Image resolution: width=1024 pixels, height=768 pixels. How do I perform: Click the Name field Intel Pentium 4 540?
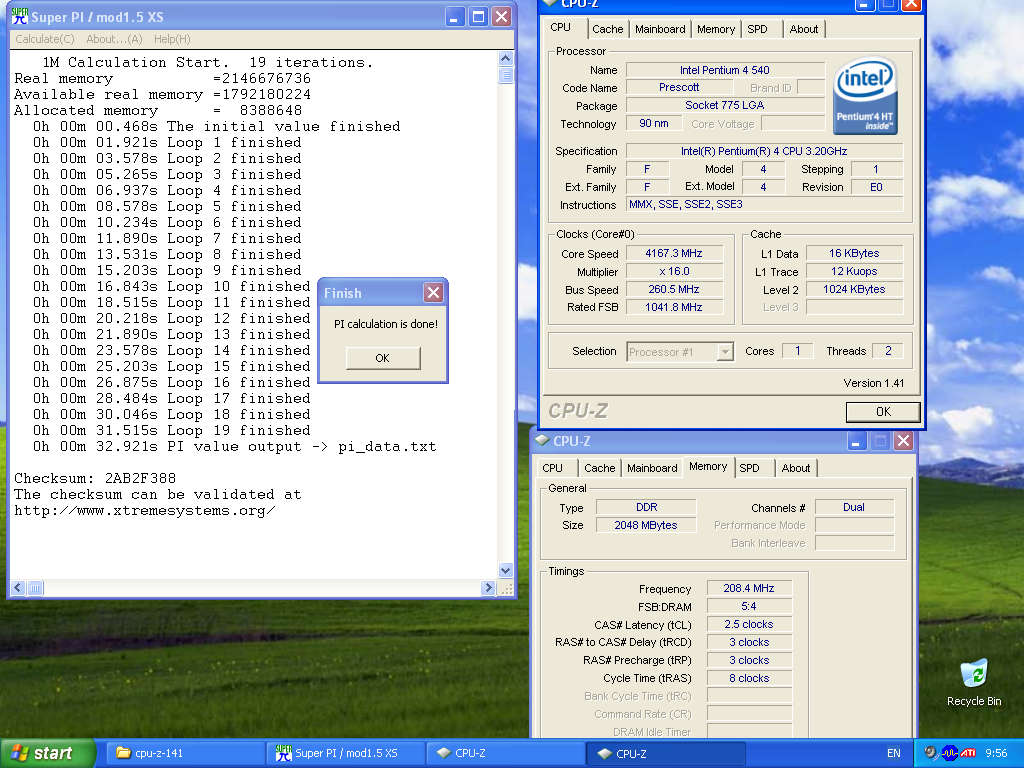(725, 70)
